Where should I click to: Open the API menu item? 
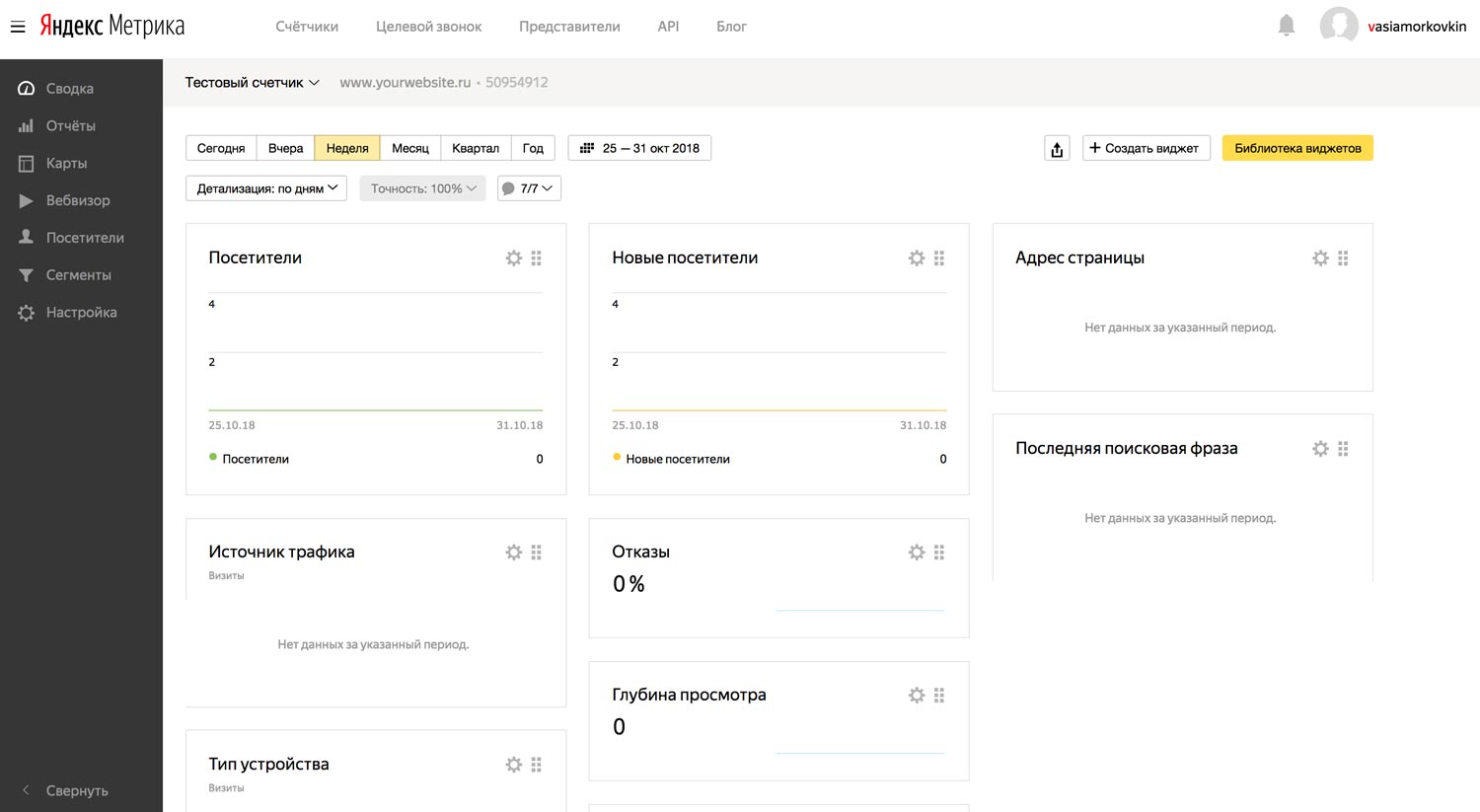click(x=668, y=27)
